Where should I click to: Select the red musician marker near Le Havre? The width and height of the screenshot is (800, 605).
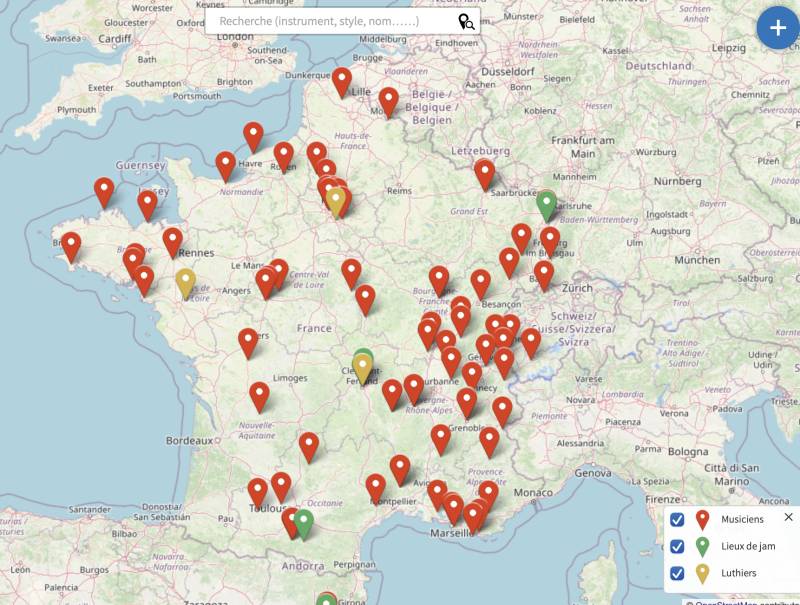(253, 136)
